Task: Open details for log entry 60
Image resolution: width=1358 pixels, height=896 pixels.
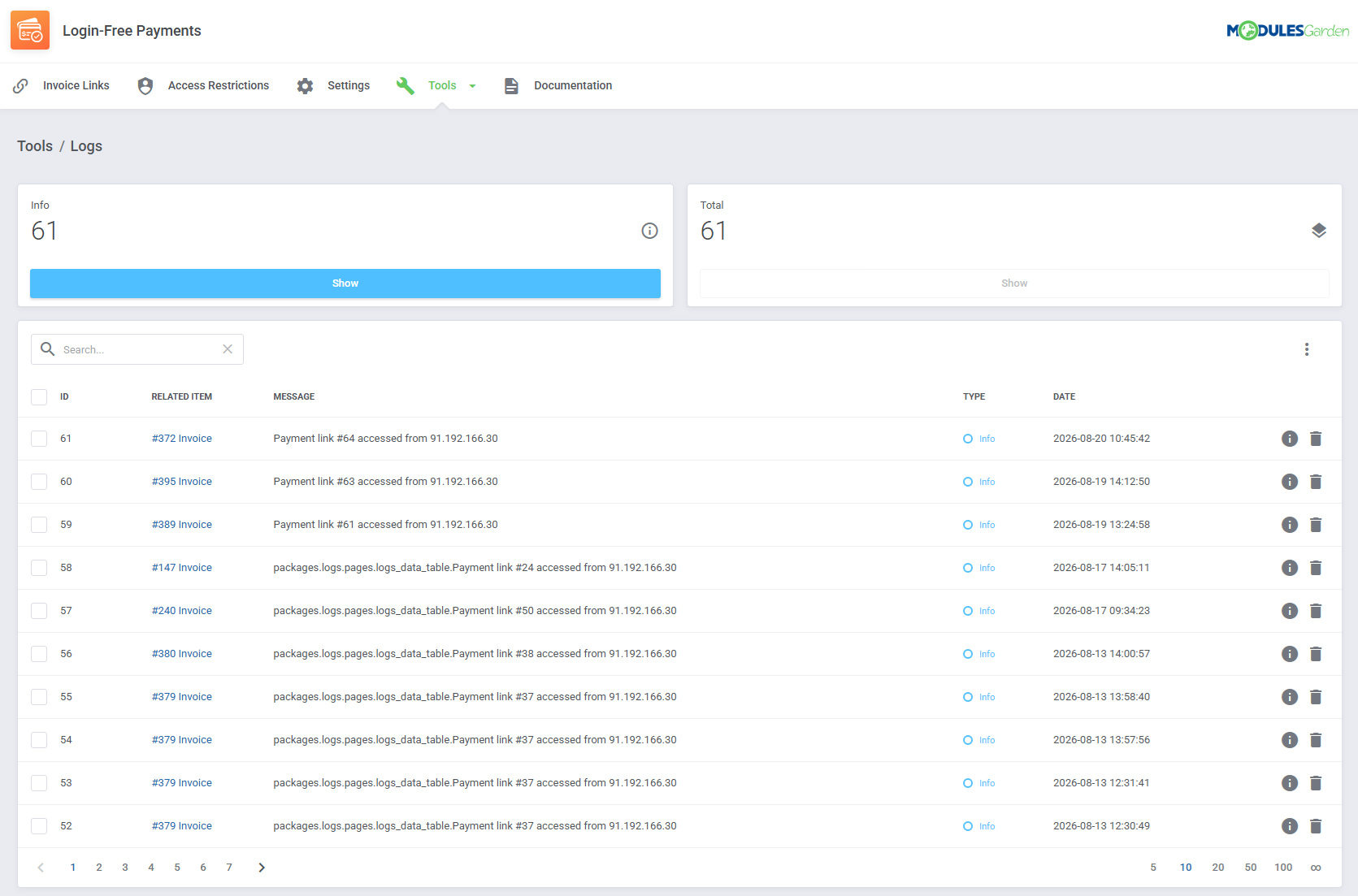Action: point(1290,482)
